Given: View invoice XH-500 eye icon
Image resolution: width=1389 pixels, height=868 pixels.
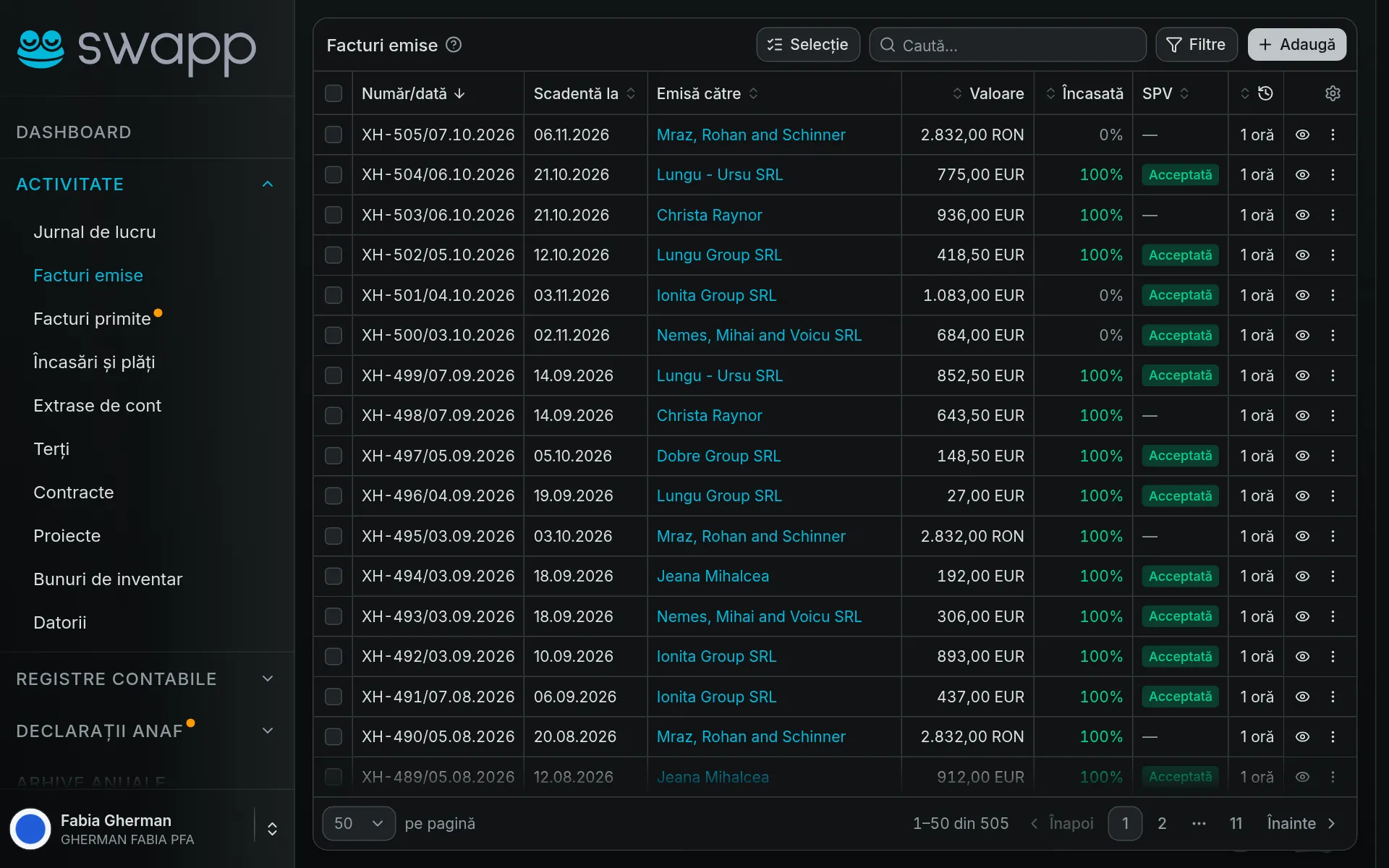Looking at the screenshot, I should pos(1302,335).
